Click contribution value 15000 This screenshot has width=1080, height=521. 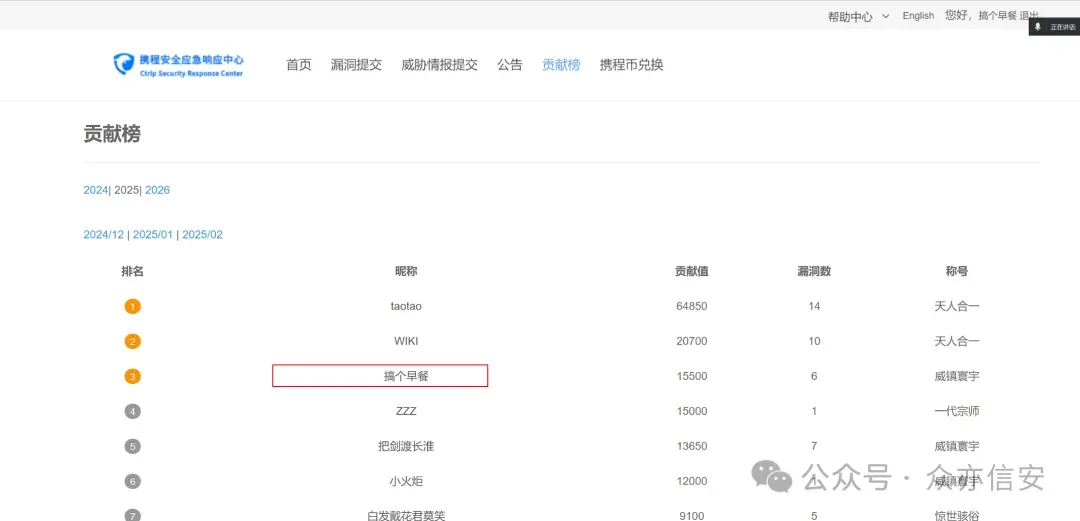[x=692, y=411]
